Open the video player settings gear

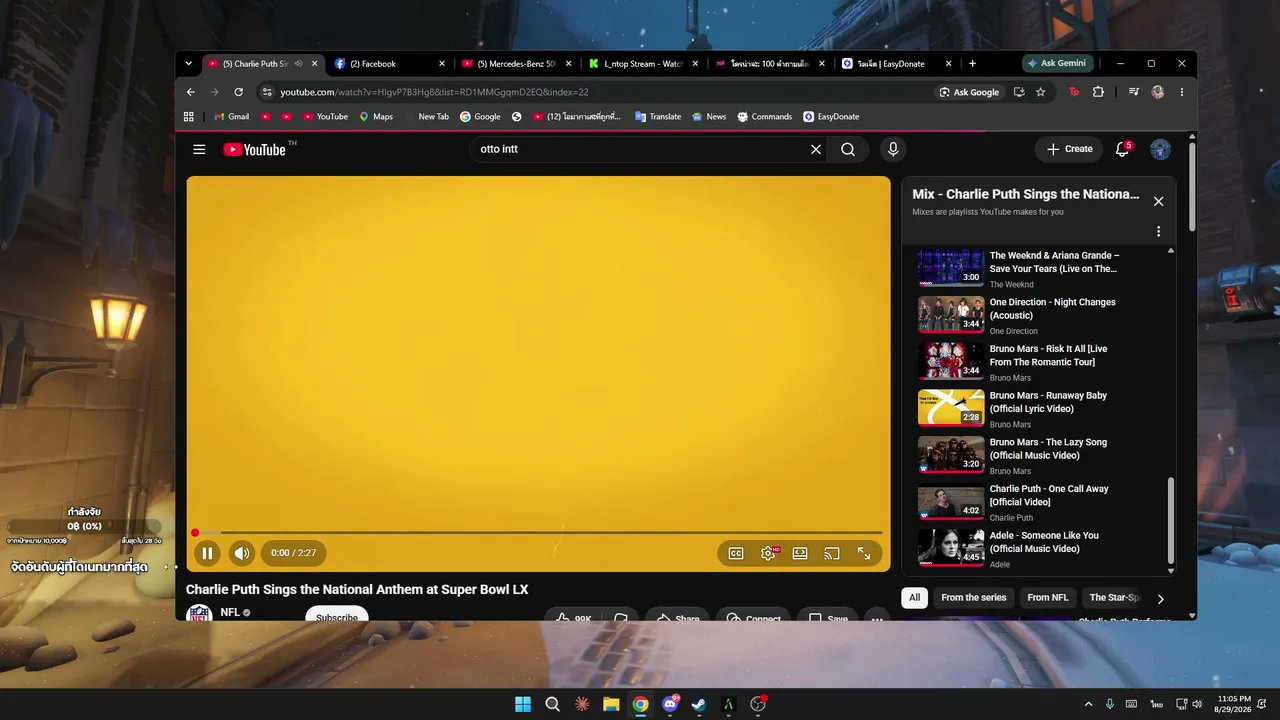[768, 553]
